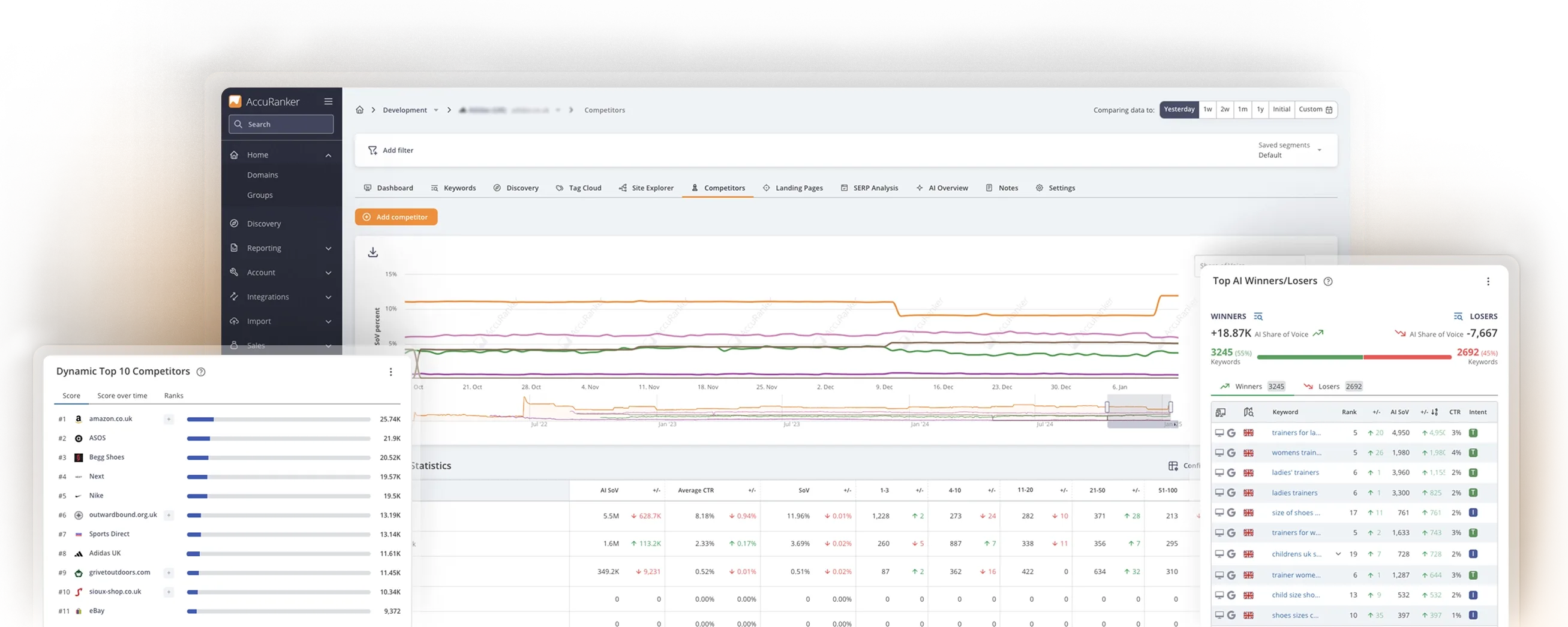Click the Add competitor button

[x=396, y=217]
